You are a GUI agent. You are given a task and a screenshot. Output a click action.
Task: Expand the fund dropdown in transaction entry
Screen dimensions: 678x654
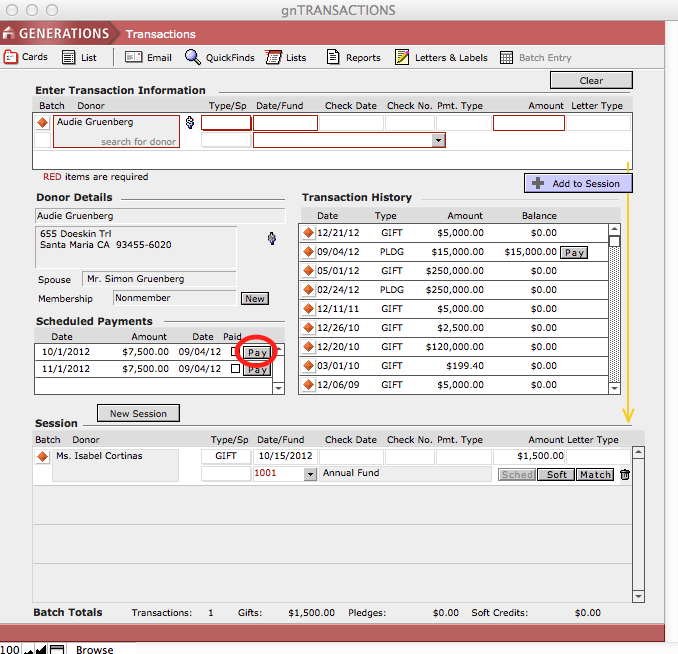(438, 141)
